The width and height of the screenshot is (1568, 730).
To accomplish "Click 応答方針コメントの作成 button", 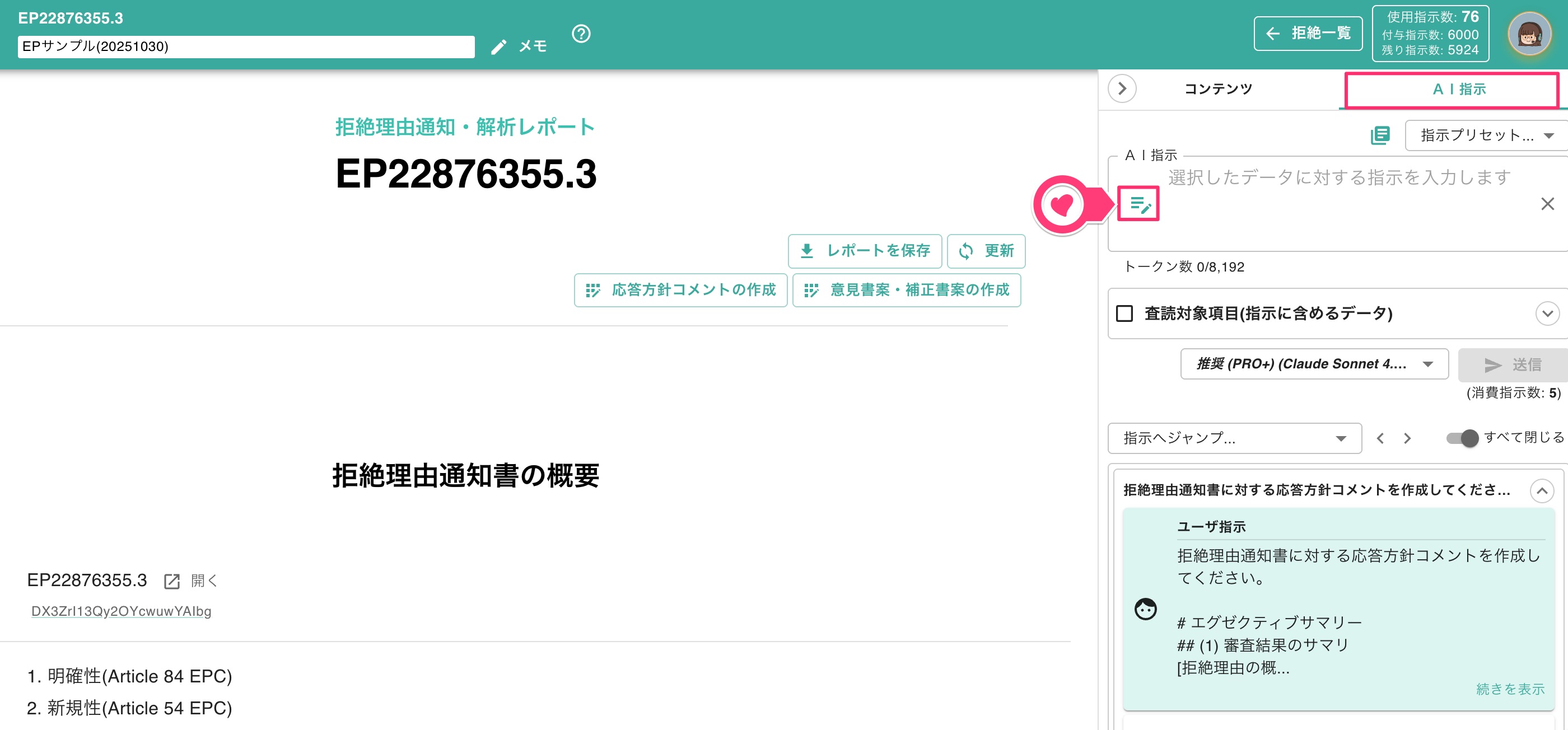I will tap(680, 290).
